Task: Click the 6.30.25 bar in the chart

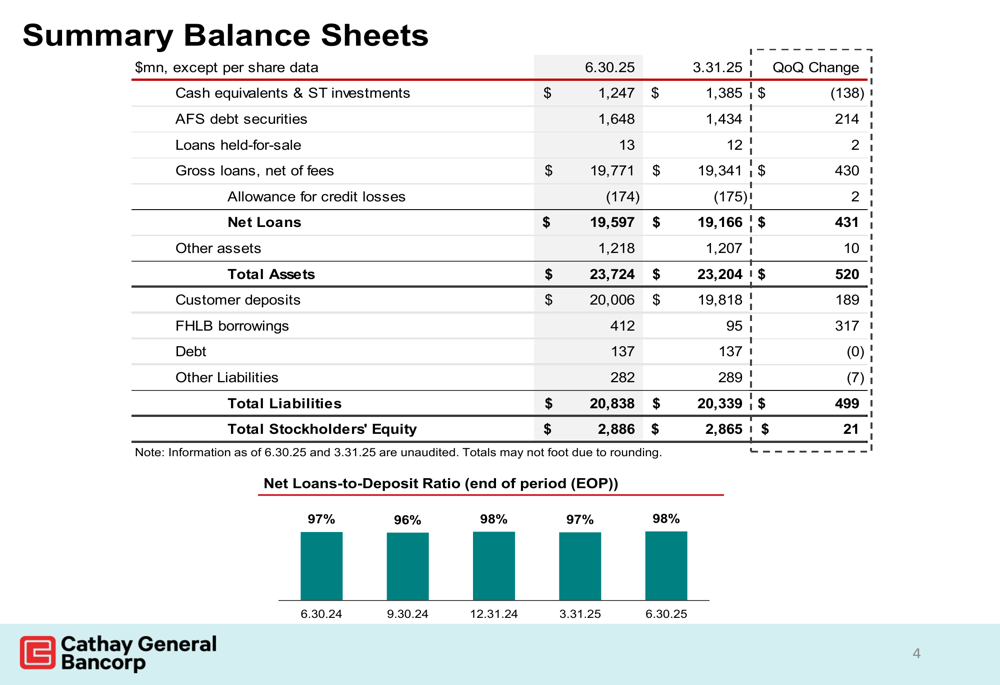Action: (666, 565)
